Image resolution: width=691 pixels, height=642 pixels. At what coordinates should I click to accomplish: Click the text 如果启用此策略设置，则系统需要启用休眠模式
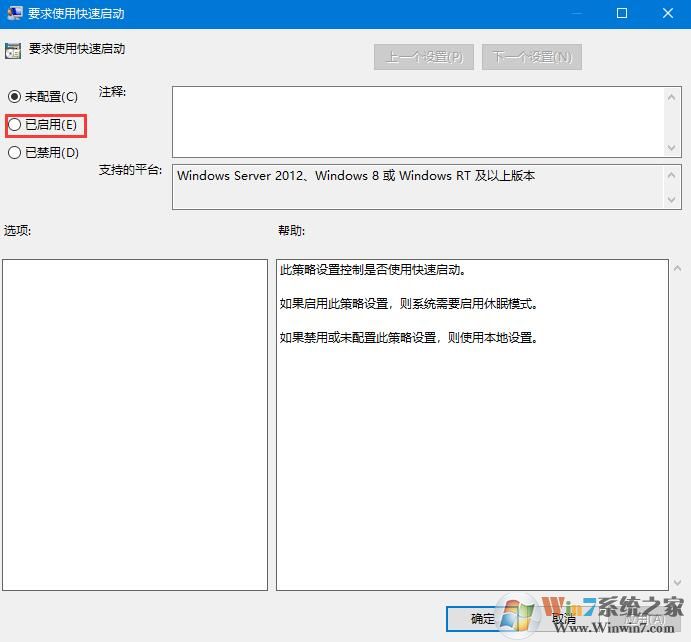click(x=409, y=303)
